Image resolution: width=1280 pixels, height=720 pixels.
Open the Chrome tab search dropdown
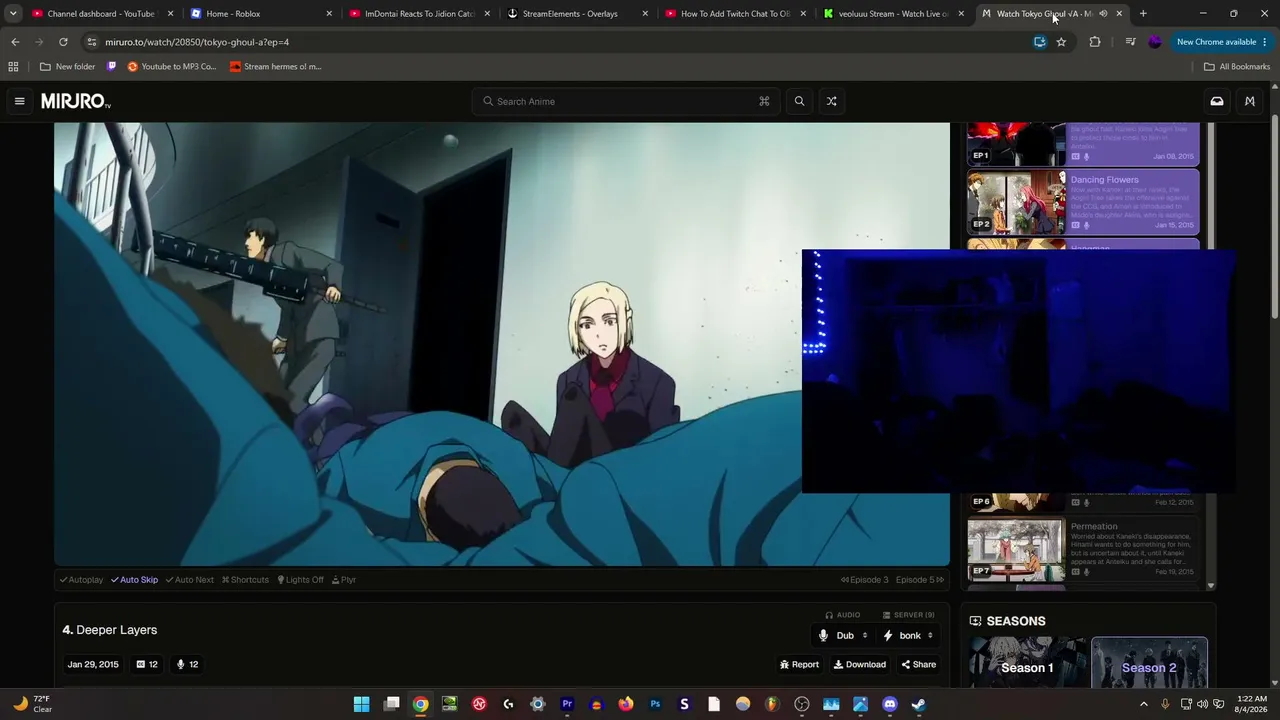pyautogui.click(x=13, y=14)
